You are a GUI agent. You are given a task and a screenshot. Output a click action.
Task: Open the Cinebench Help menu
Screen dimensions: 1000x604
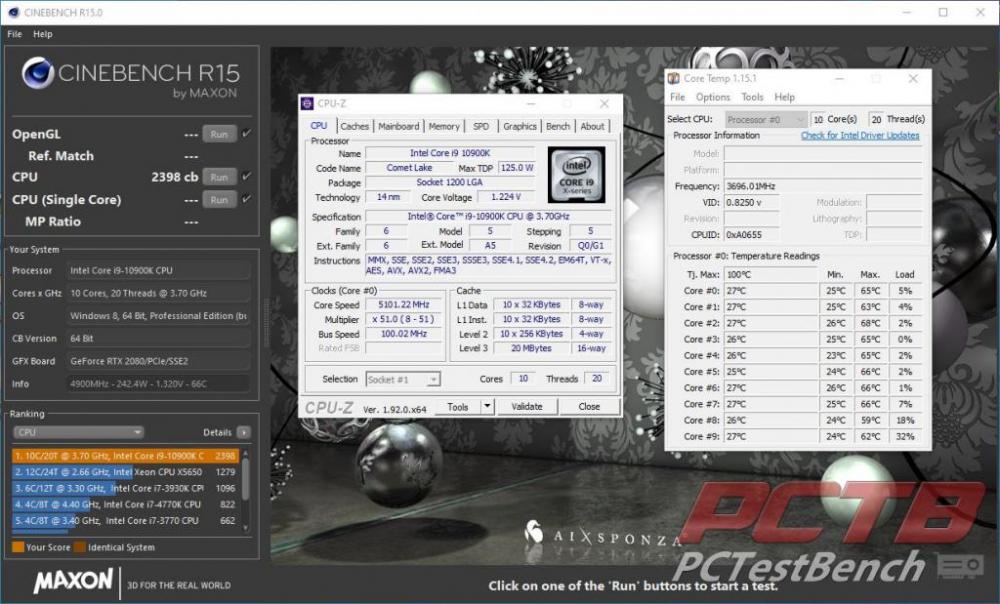43,34
